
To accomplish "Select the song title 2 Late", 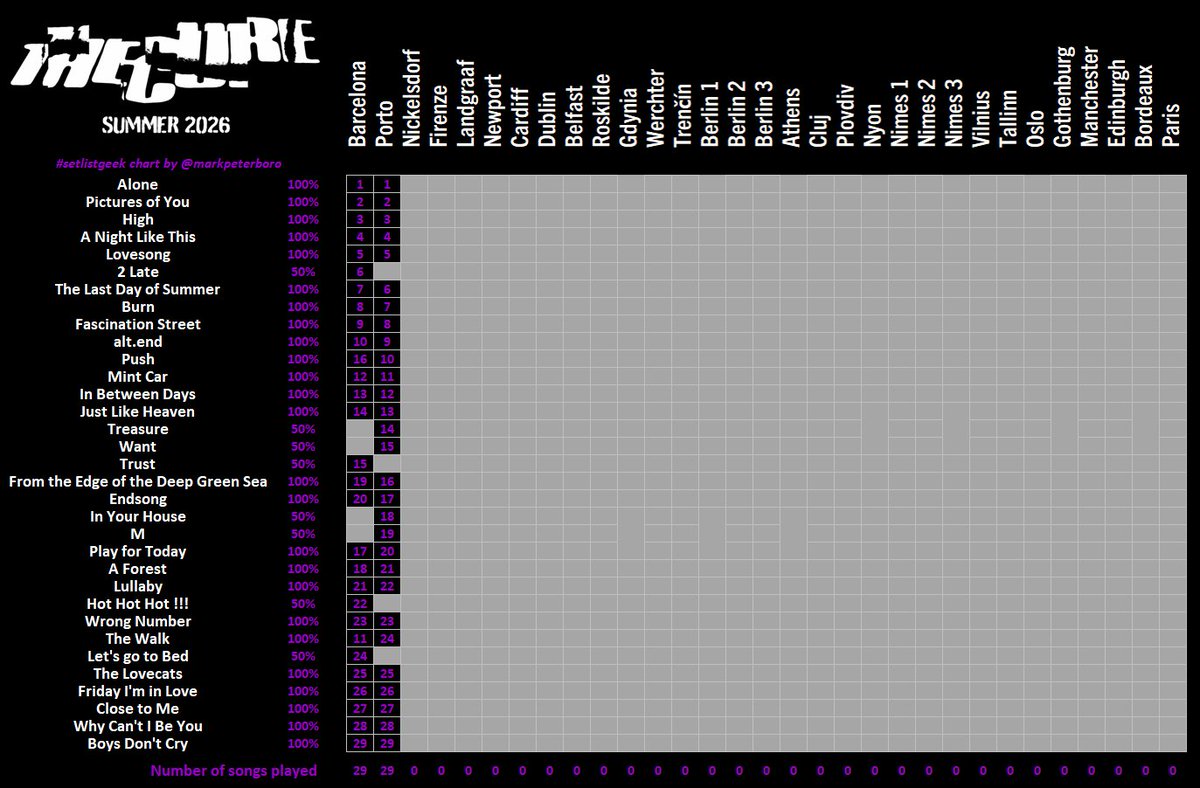I will [x=138, y=272].
